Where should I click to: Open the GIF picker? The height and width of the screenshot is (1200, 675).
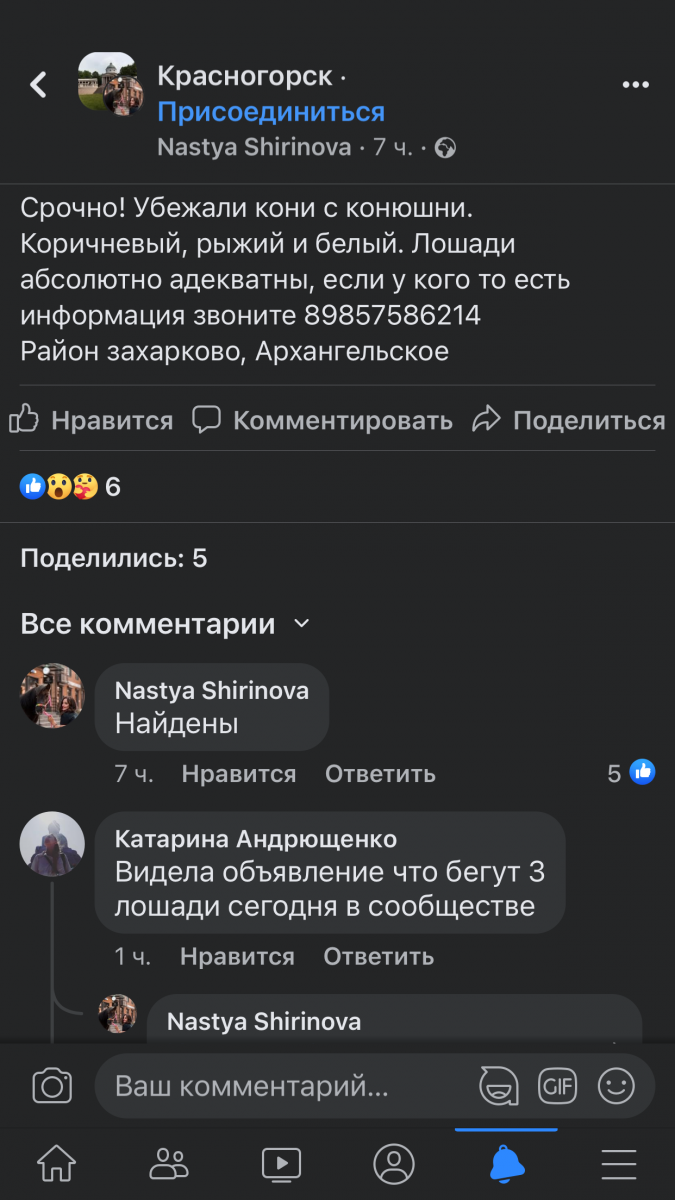click(x=557, y=1086)
